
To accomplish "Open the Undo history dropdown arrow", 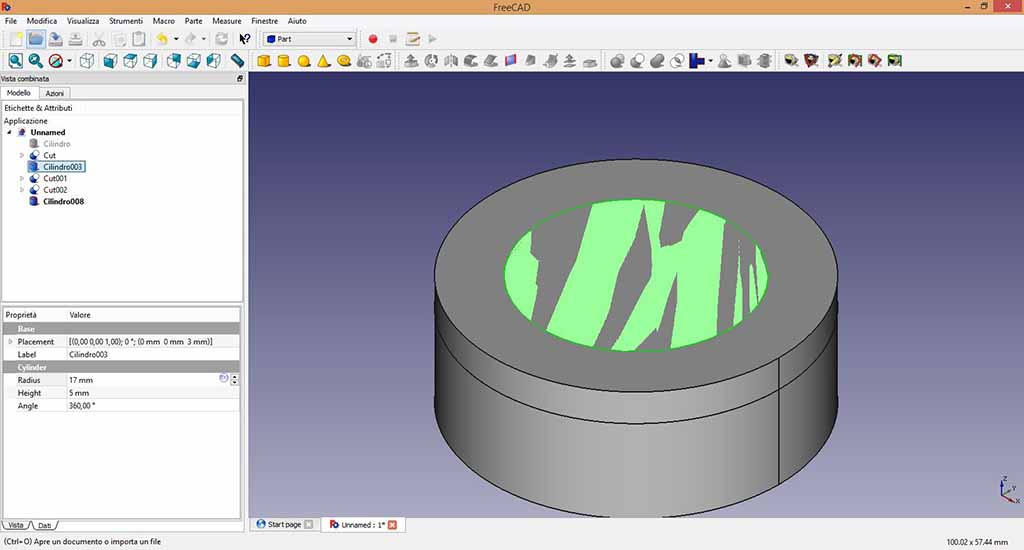I will click(176, 39).
